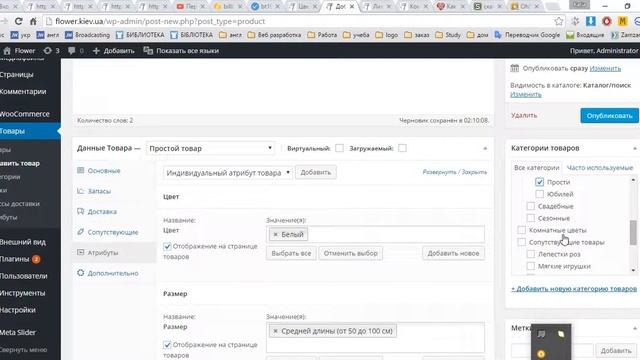Open the Простой товар type dropdown
Image resolution: width=640 pixels, height=360 pixels.
tap(210, 148)
